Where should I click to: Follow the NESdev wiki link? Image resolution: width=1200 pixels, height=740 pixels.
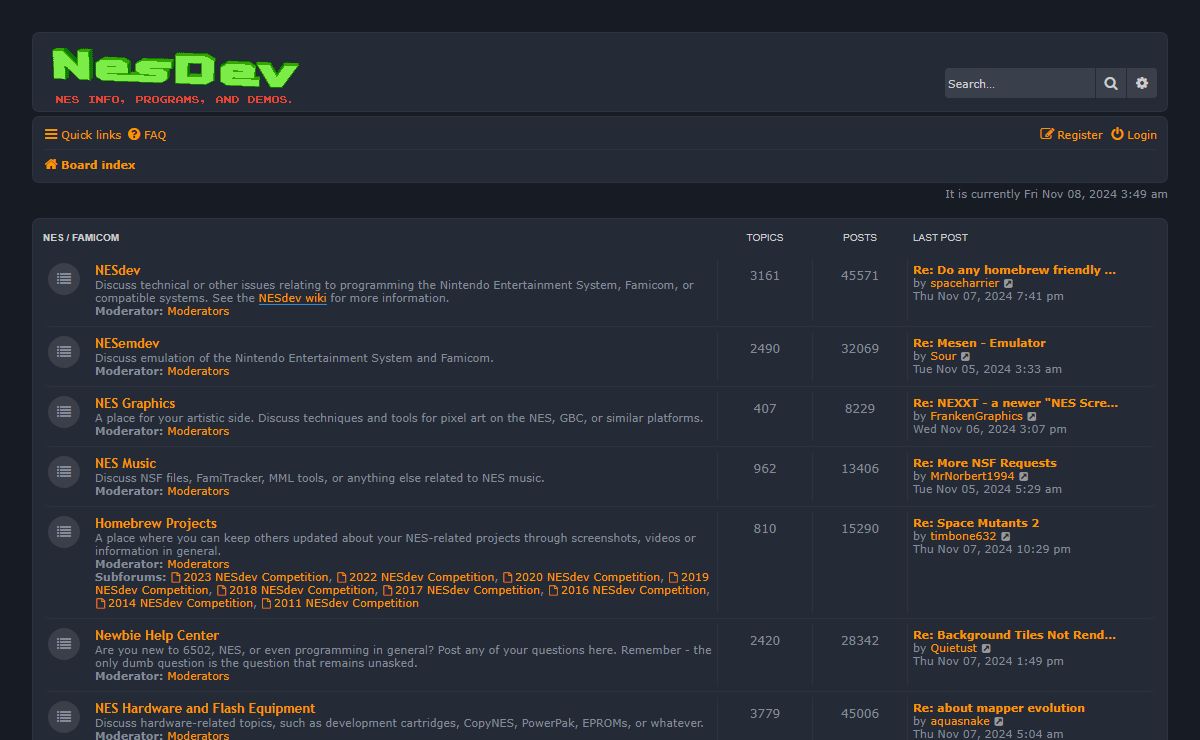click(x=293, y=298)
